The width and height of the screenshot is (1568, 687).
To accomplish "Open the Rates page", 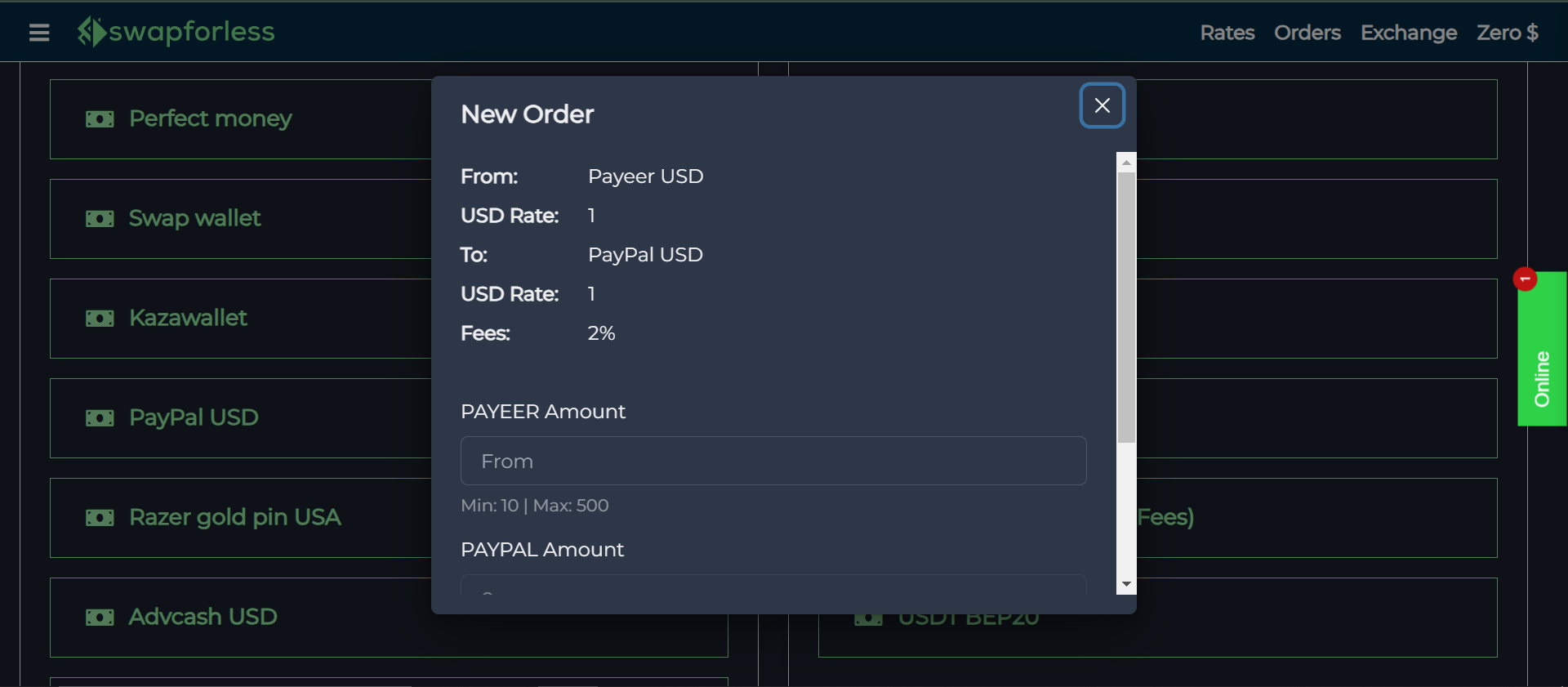I will coord(1227,33).
